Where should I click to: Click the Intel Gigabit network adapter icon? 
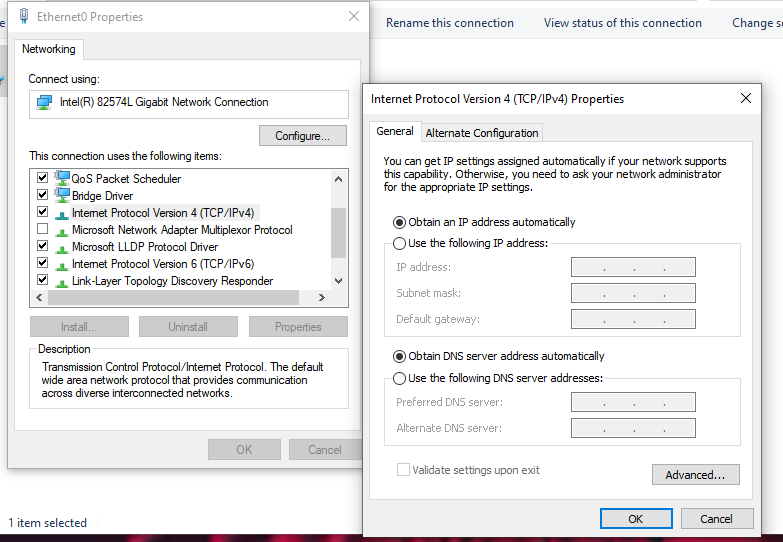point(44,102)
